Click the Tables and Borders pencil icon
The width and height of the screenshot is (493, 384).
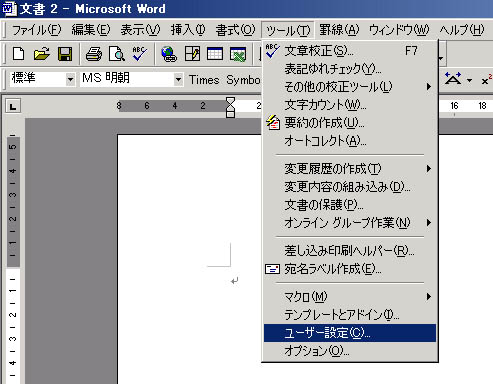[192, 54]
